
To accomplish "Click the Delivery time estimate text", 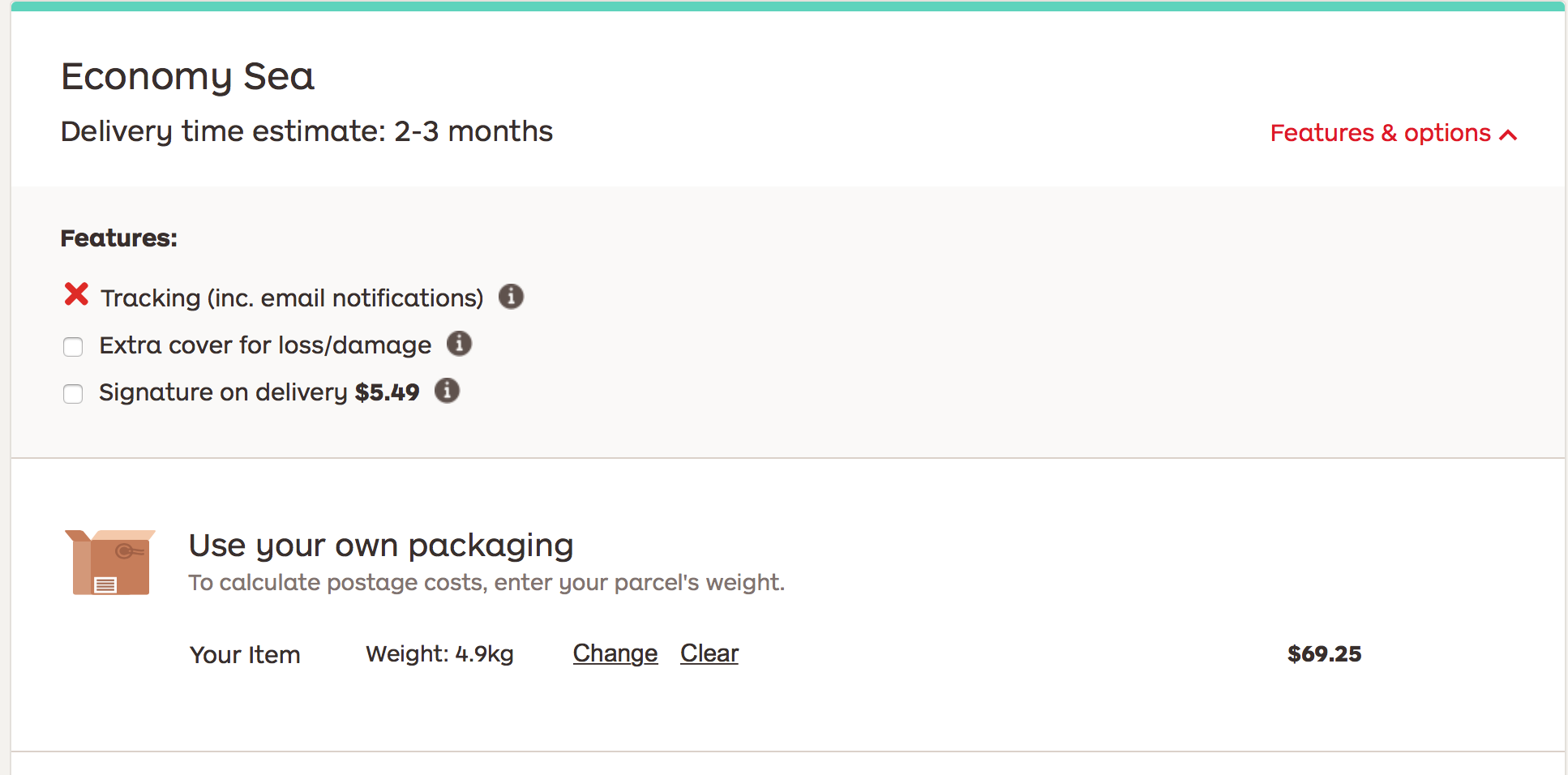I will coord(306,131).
